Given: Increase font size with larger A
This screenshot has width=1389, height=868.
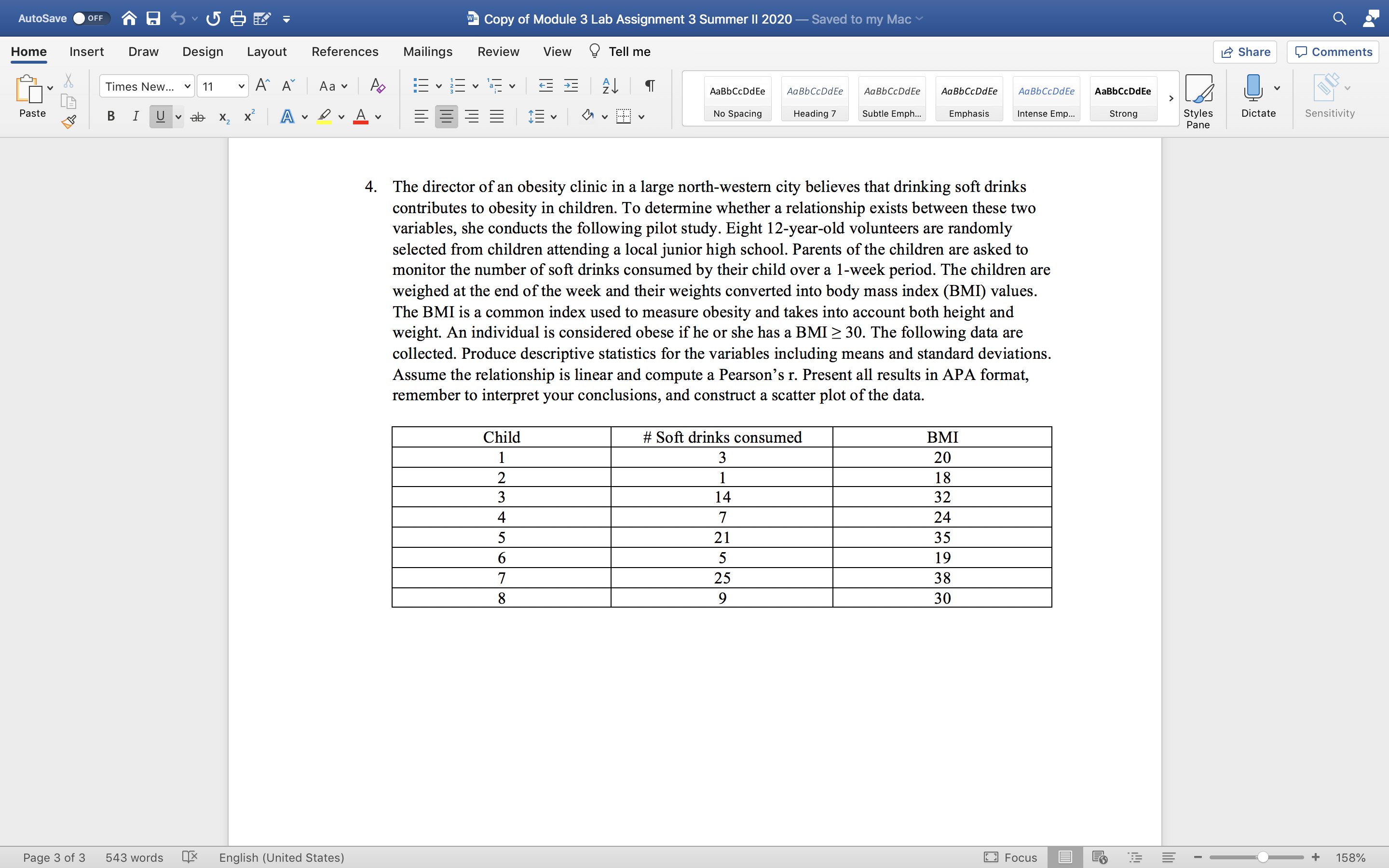Looking at the screenshot, I should [262, 85].
